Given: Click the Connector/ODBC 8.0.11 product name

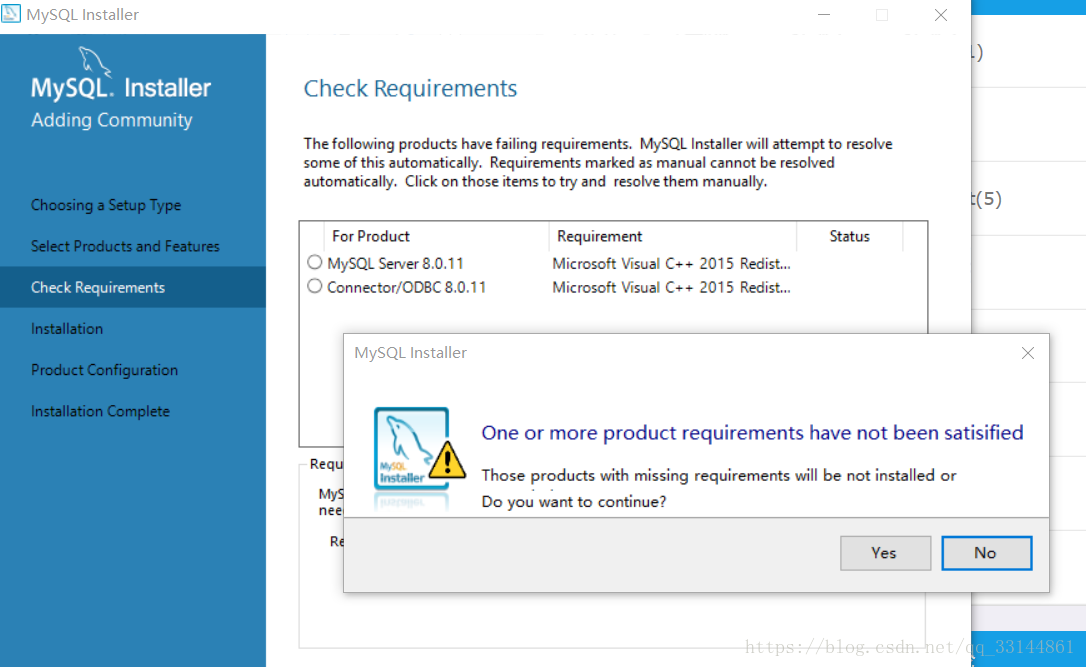Looking at the screenshot, I should point(407,287).
